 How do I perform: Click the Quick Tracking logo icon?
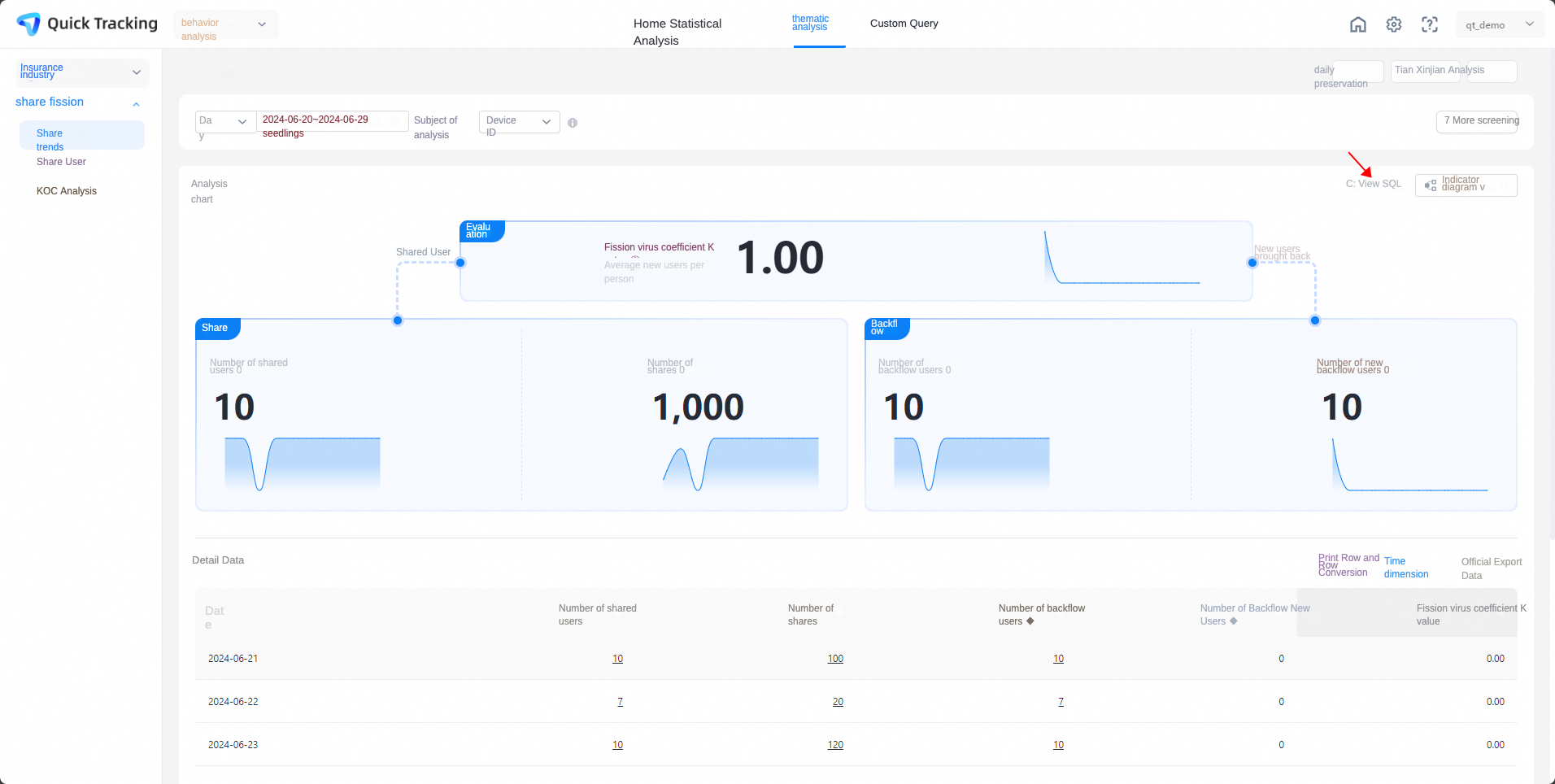28,24
